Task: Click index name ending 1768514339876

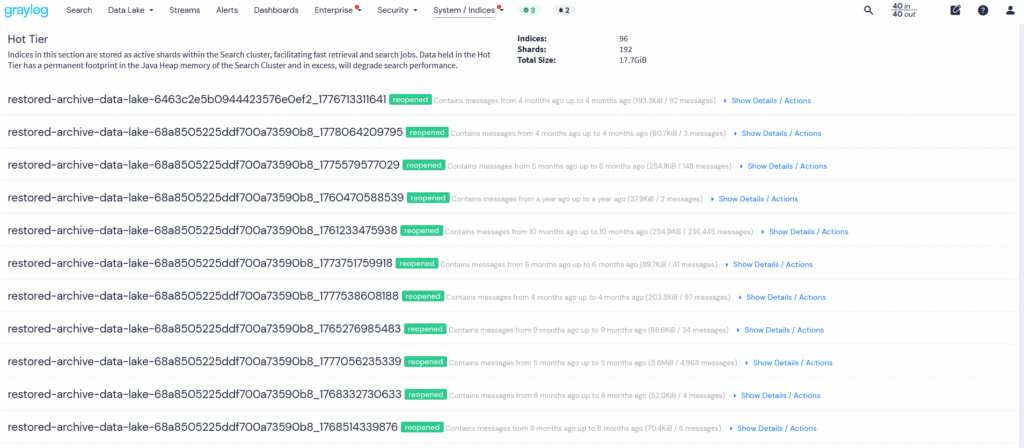Action: click(x=202, y=427)
